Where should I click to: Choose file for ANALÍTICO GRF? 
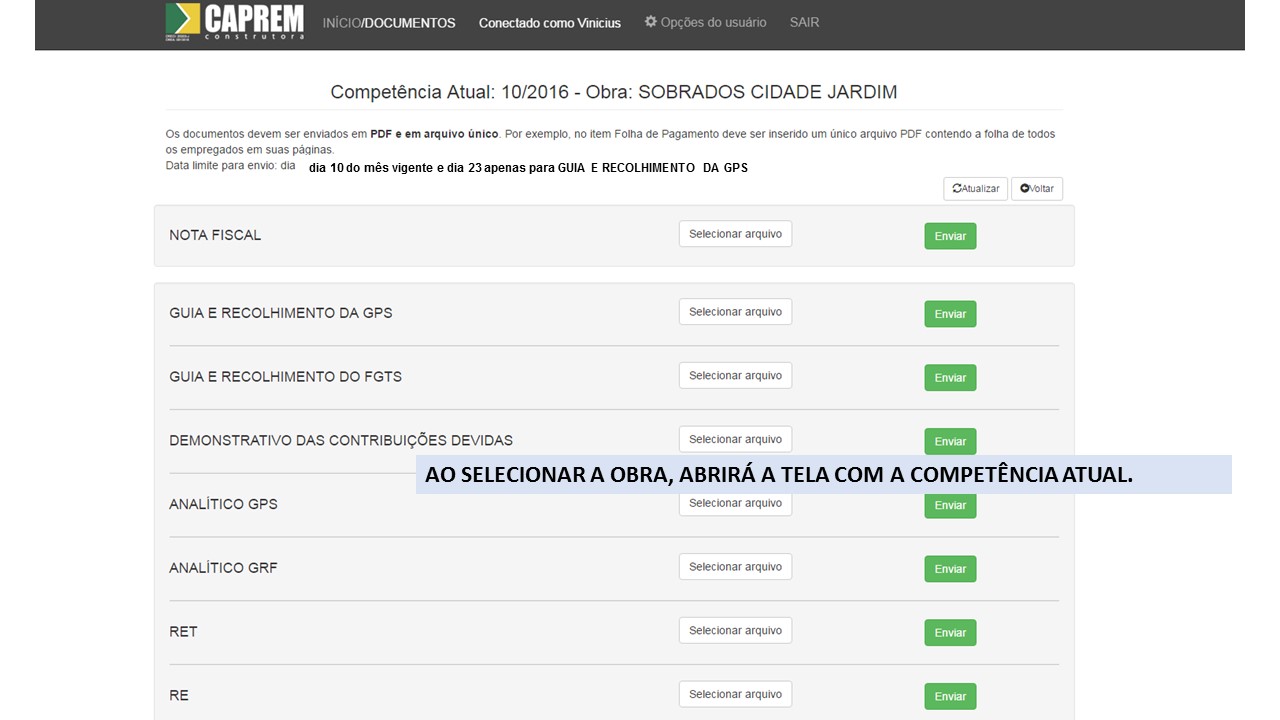tap(735, 567)
